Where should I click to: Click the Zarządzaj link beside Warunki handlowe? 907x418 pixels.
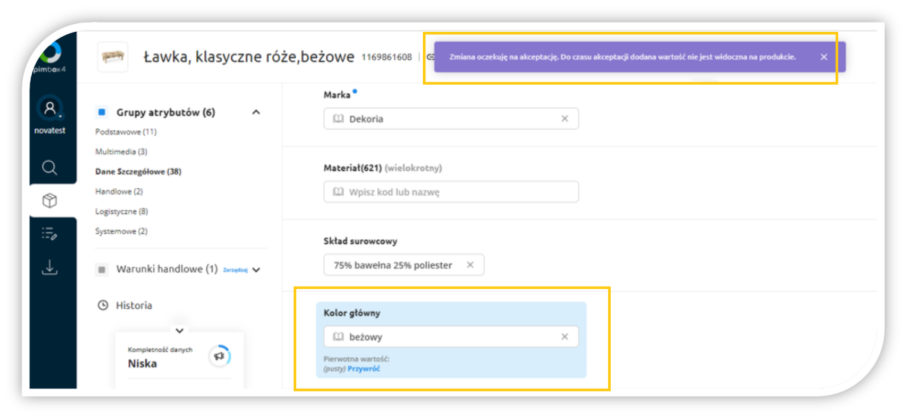tap(235, 269)
